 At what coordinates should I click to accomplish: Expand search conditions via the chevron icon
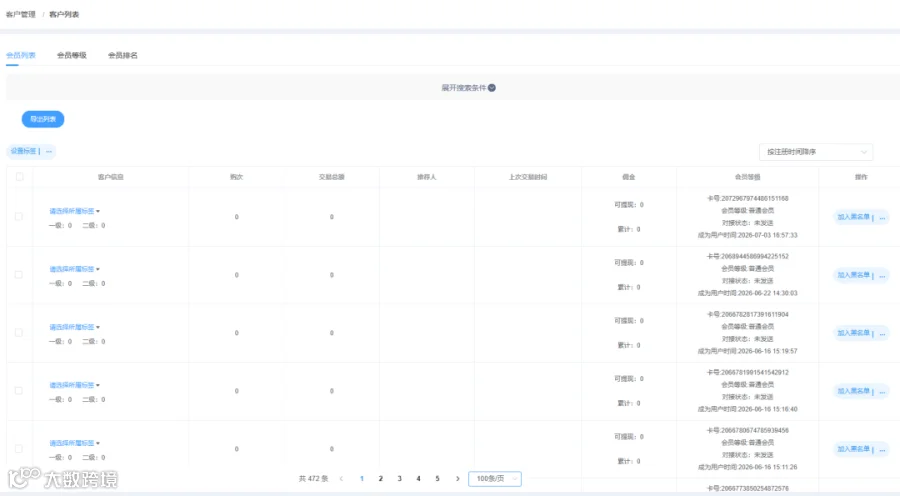click(492, 88)
